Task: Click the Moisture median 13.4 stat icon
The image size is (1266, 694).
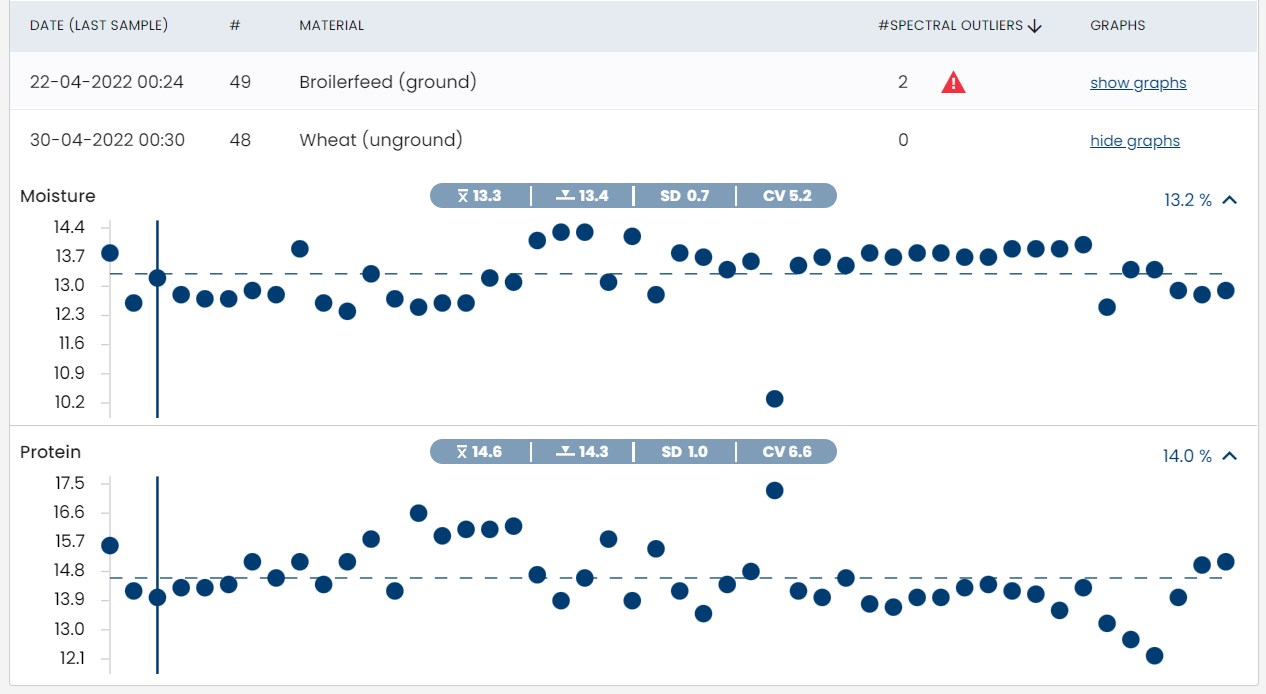Action: 565,196
